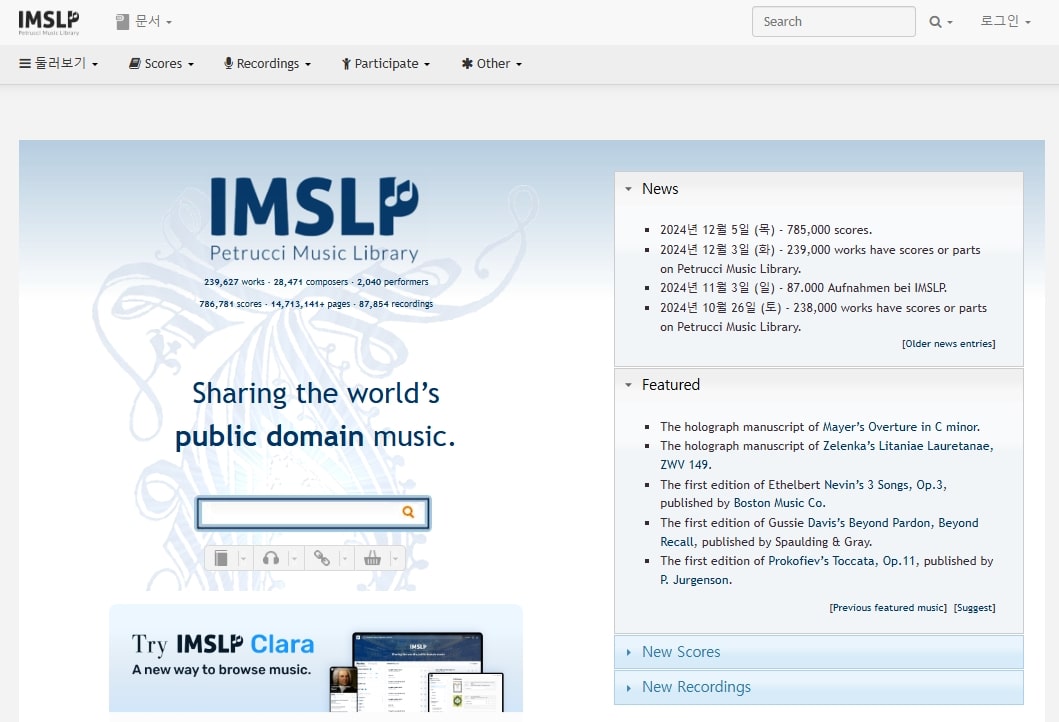Collapse the News section
The width and height of the screenshot is (1059, 722).
tap(652, 189)
